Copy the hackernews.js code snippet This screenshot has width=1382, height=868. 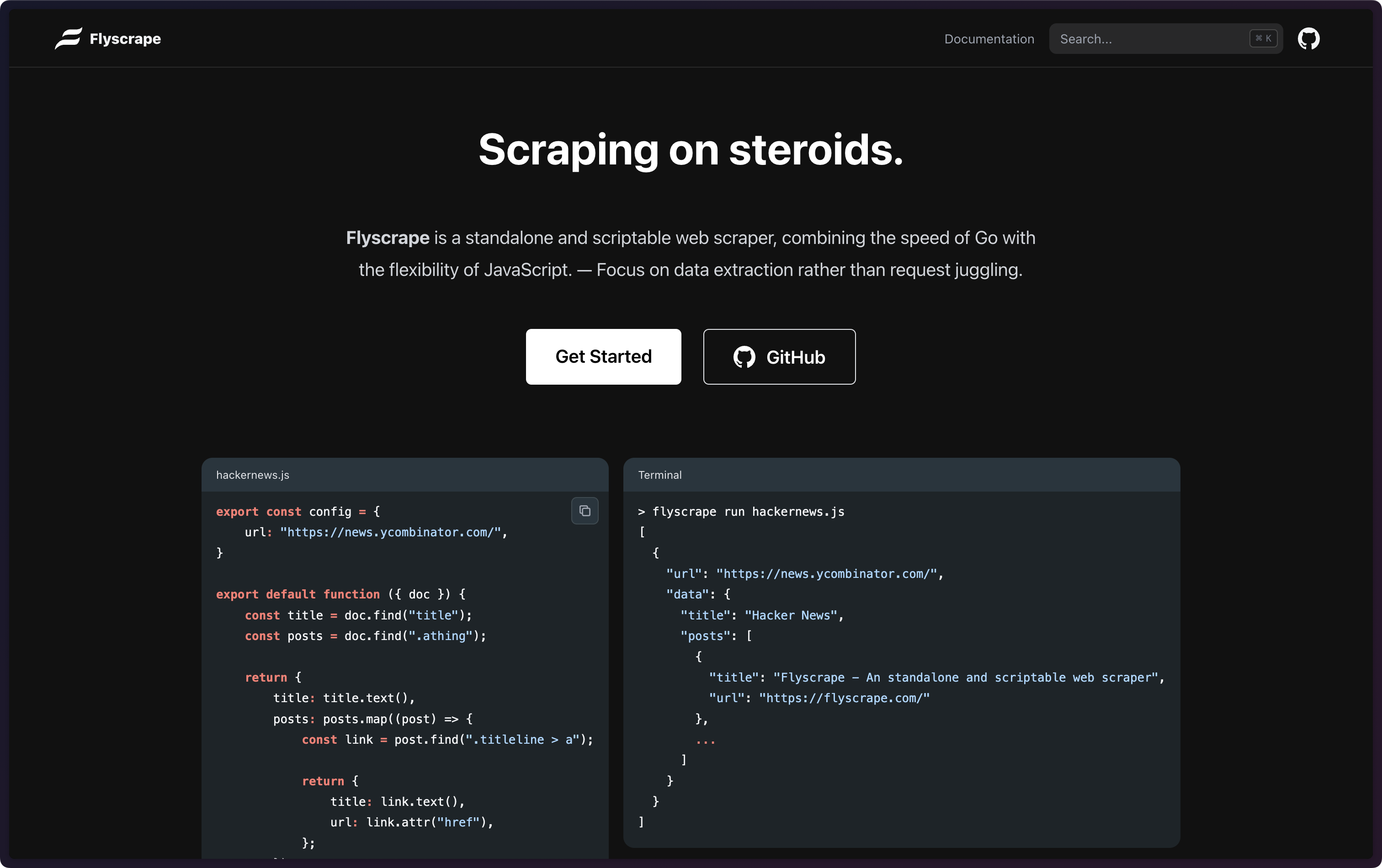point(584,511)
